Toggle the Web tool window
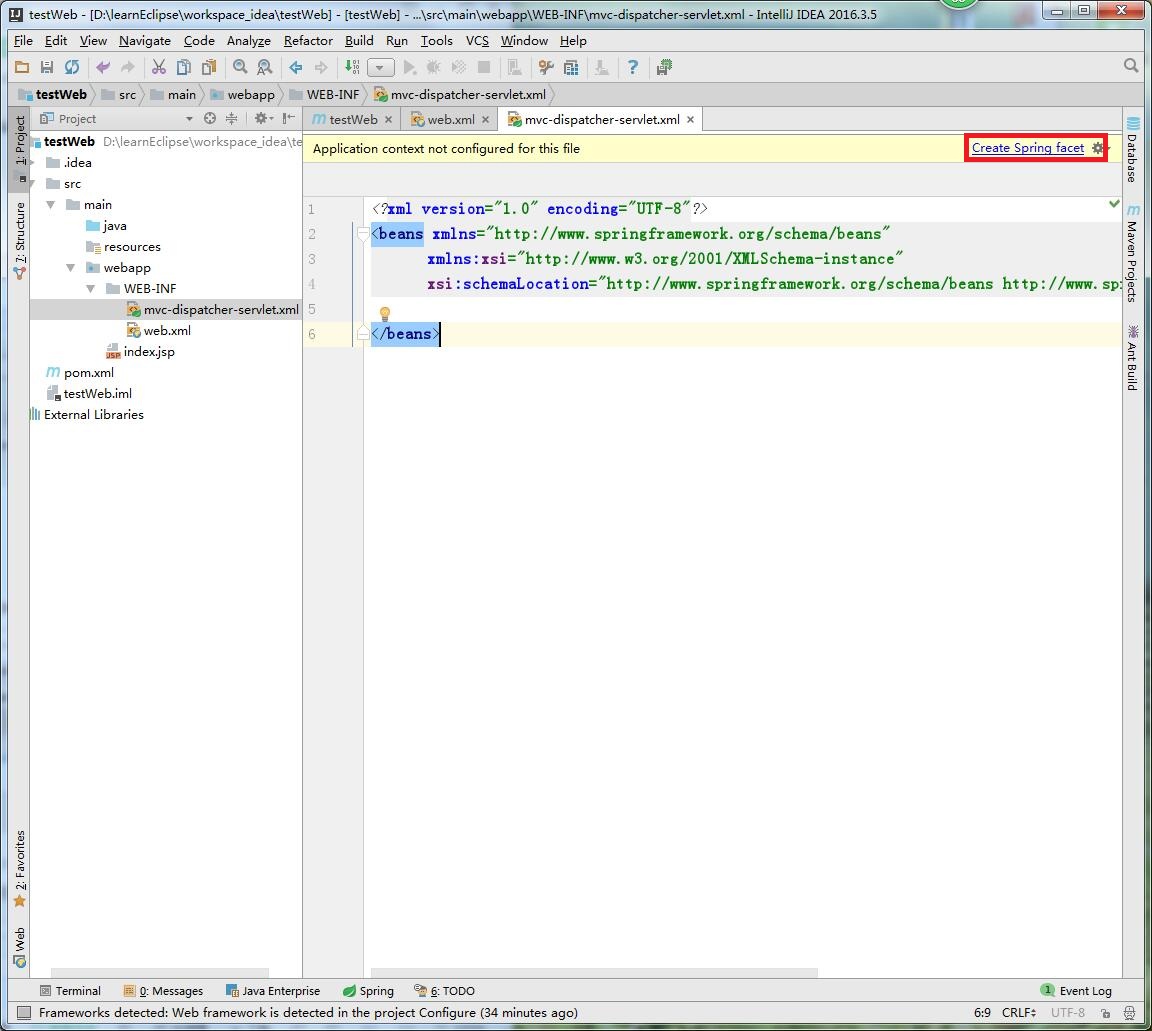Screen dimensions: 1152x1031 point(20,947)
